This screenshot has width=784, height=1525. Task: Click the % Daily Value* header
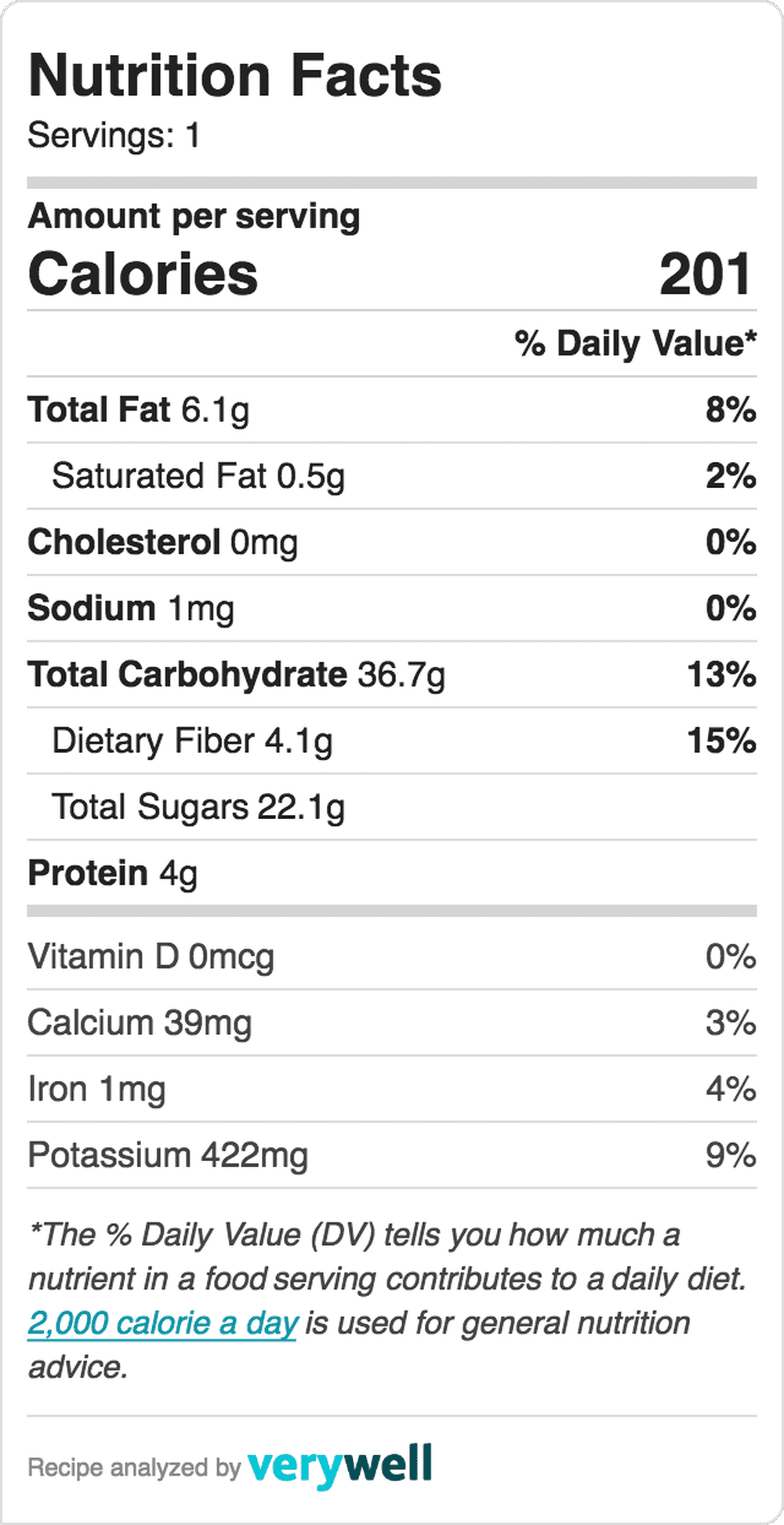click(x=636, y=344)
